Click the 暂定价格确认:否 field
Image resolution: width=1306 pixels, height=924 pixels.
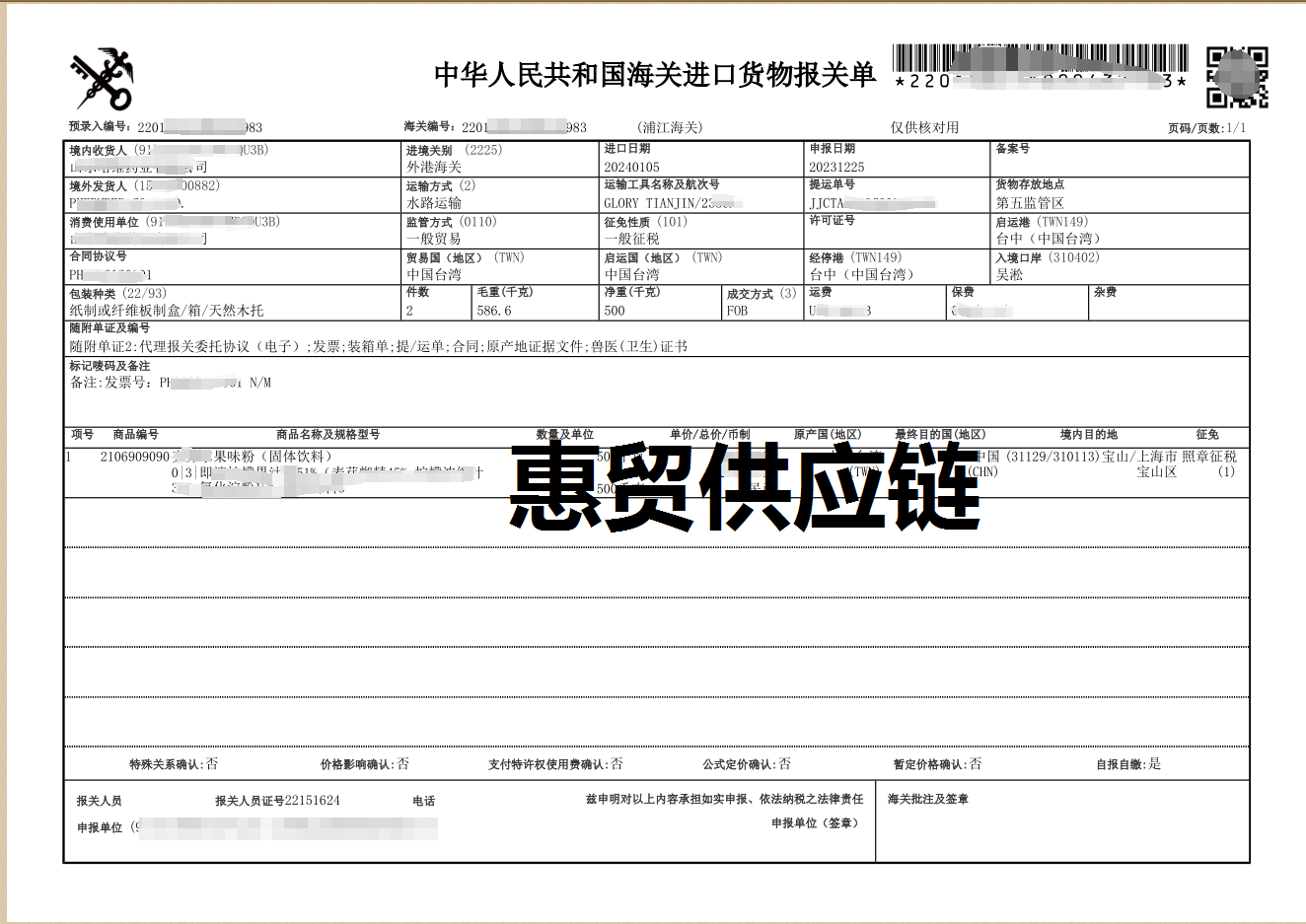click(937, 764)
